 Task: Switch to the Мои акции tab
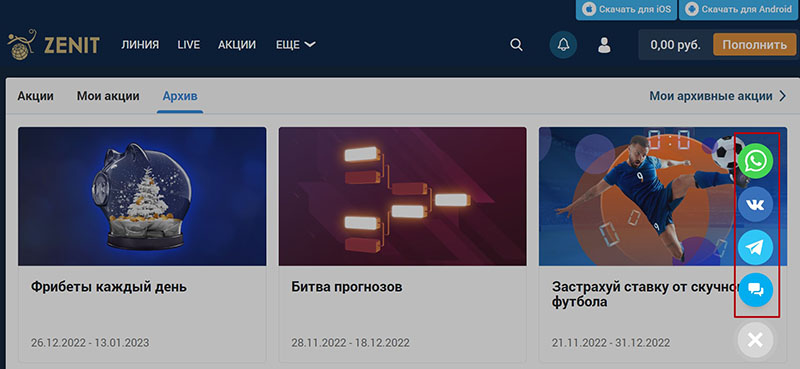(x=108, y=96)
